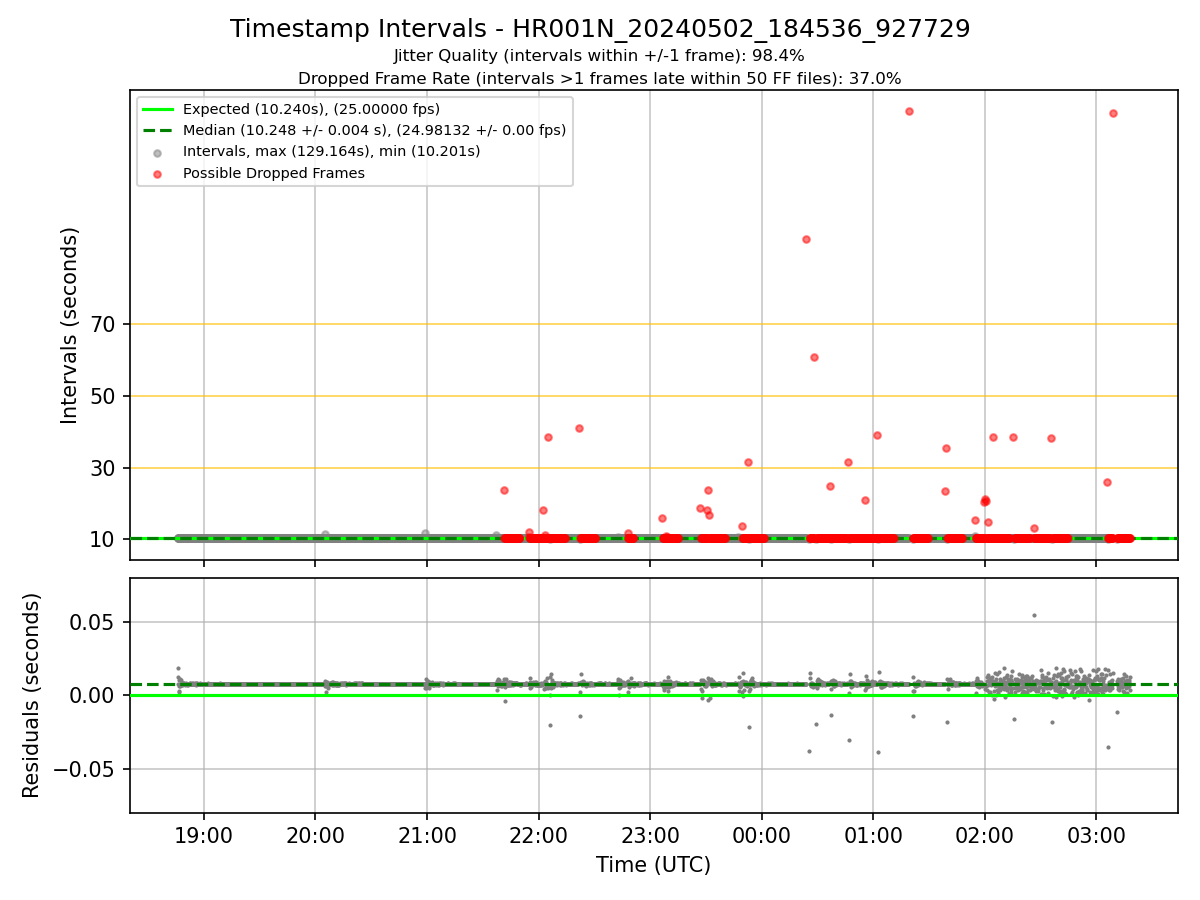Click the top red dropped-frame point after 03:00

(1113, 113)
